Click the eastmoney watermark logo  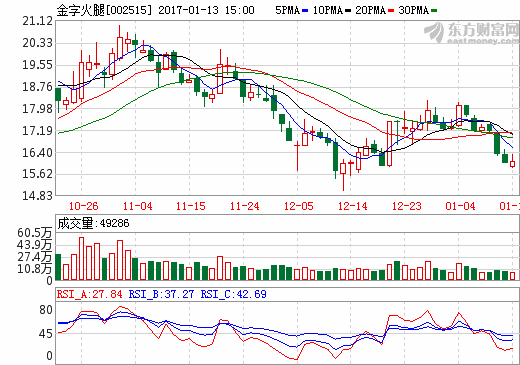[471, 32]
